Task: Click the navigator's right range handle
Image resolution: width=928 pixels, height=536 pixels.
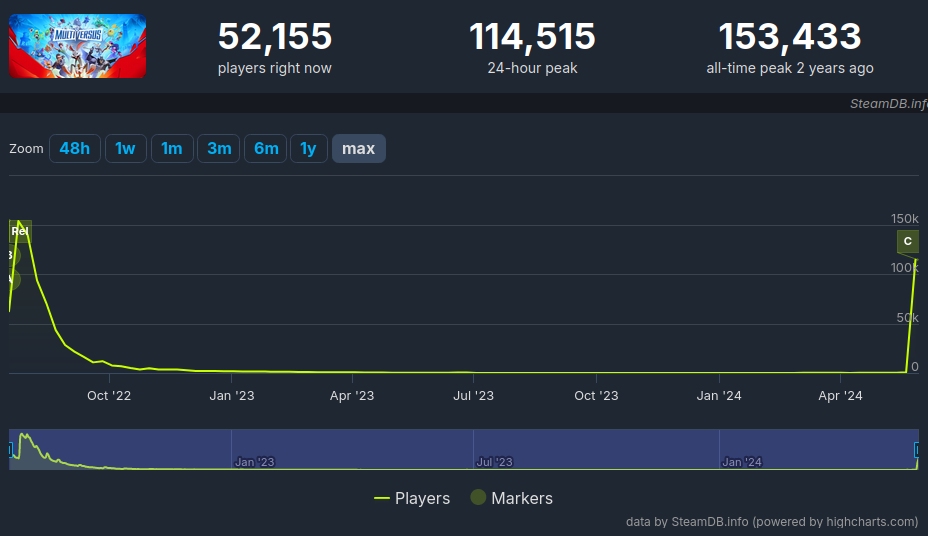Action: point(917,450)
